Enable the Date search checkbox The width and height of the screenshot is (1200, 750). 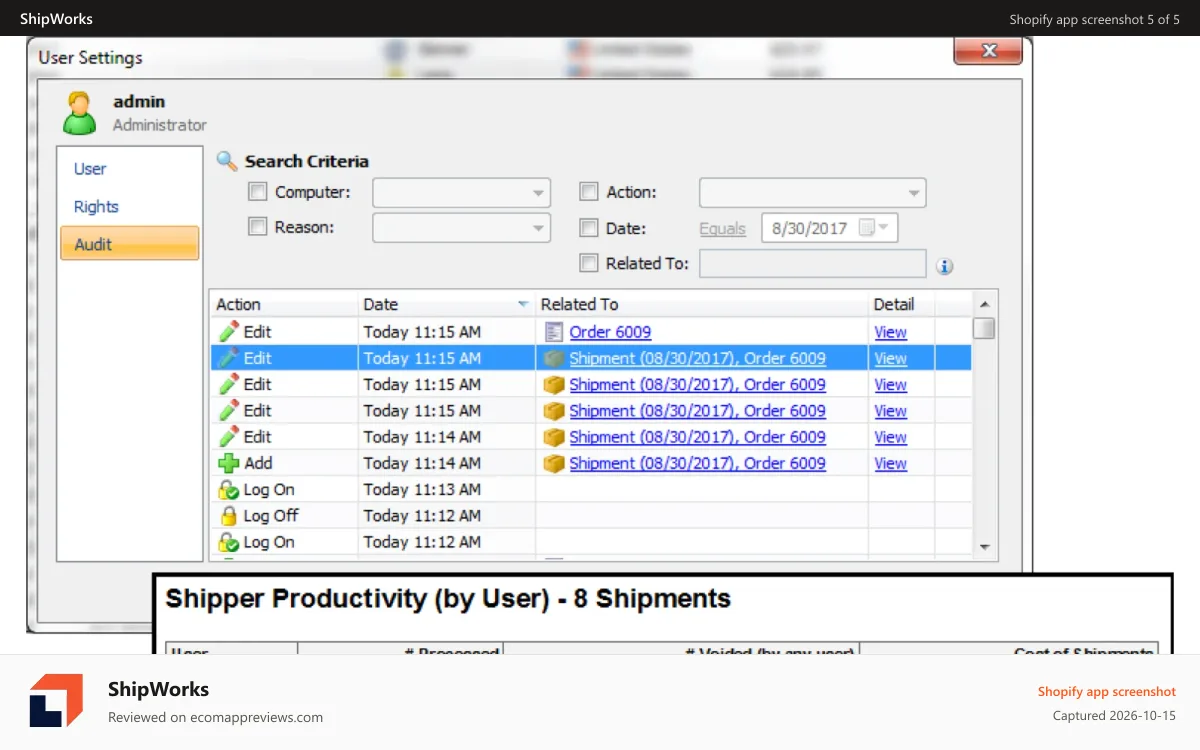click(589, 228)
